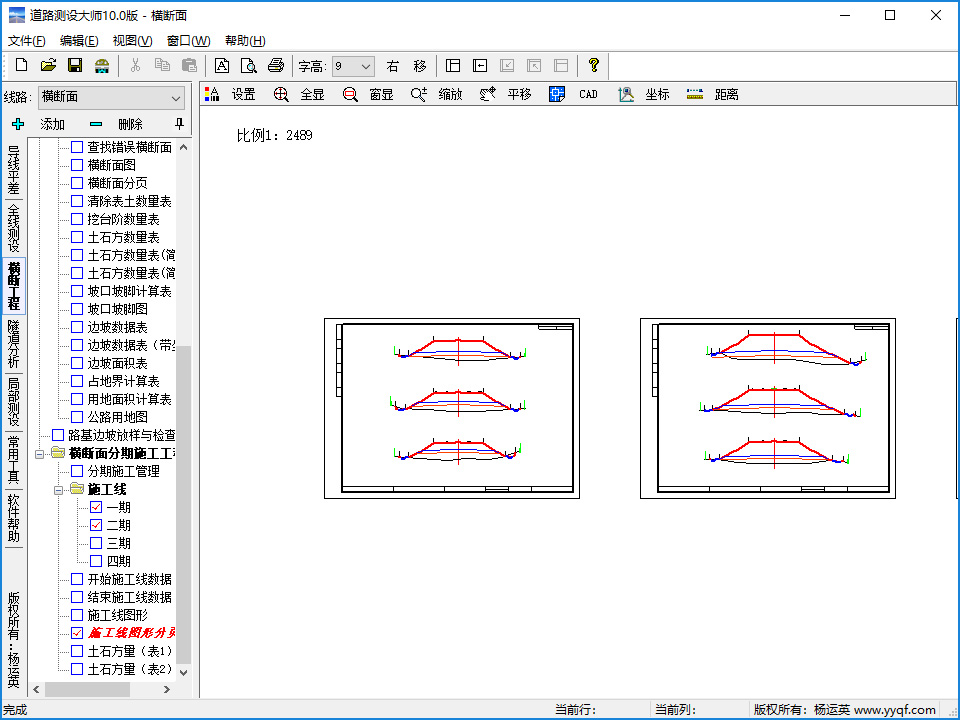
Task: Check the 土石方数量表 checkbox
Action: 77,237
